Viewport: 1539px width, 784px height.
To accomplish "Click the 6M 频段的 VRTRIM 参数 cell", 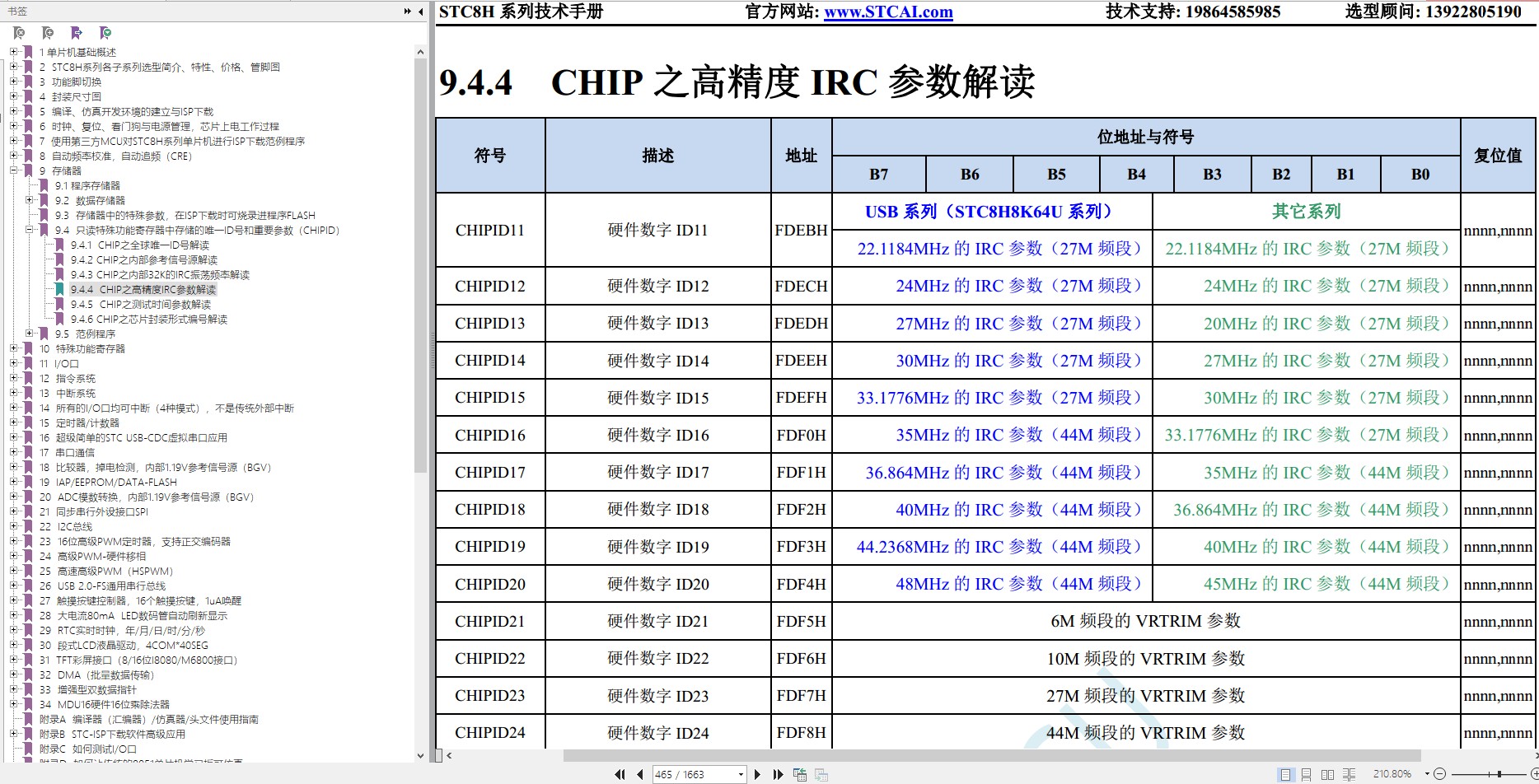I will [x=1146, y=621].
